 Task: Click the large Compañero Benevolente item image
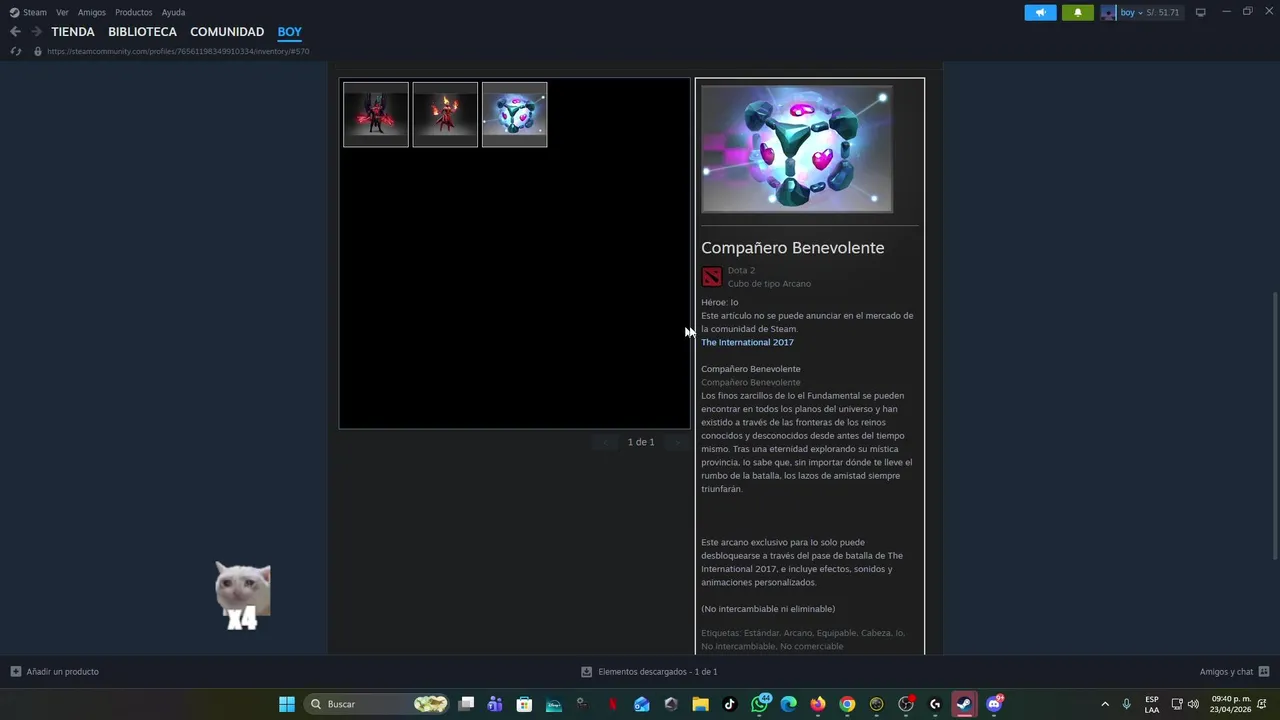(x=797, y=149)
